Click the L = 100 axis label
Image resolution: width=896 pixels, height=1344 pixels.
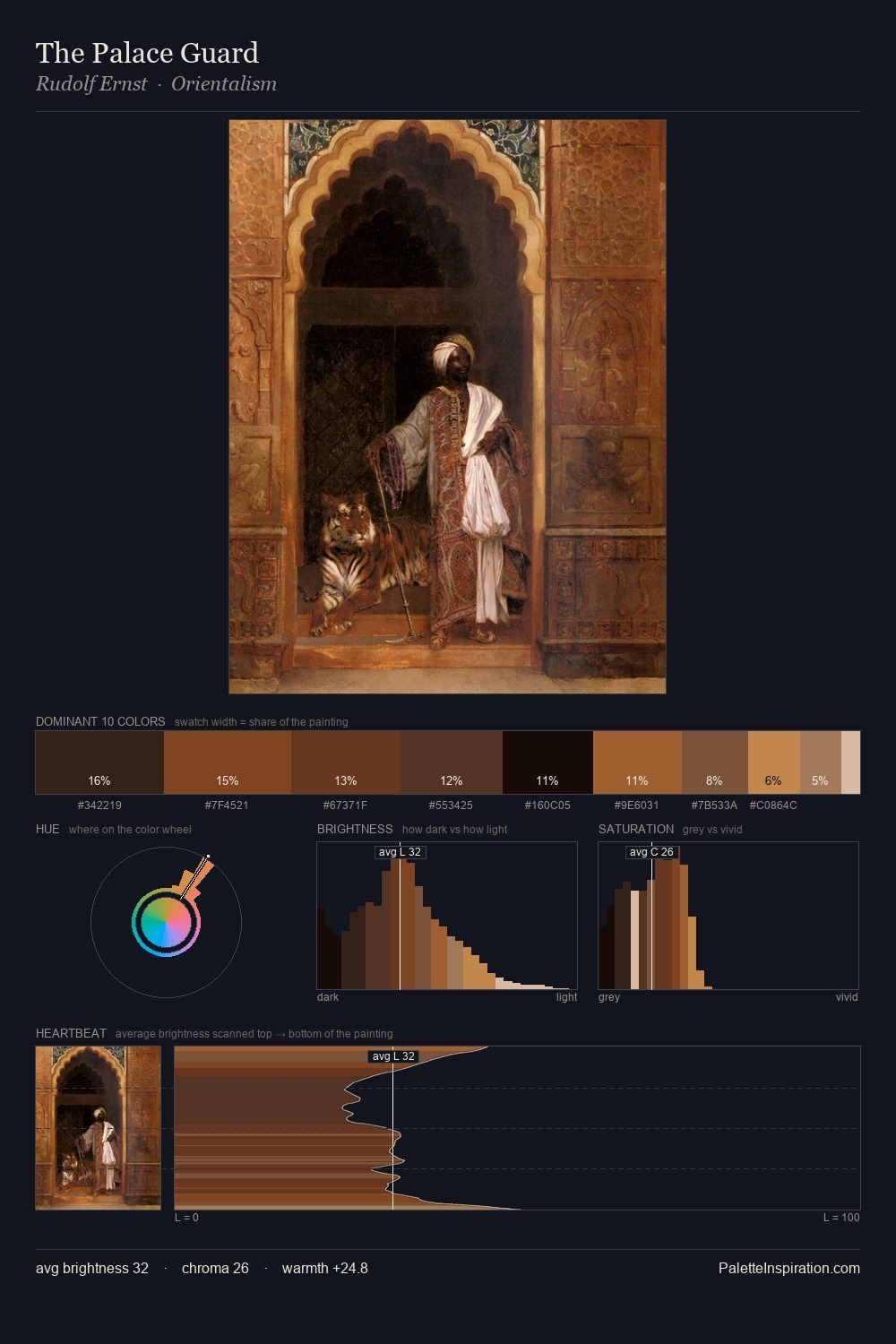pyautogui.click(x=841, y=1217)
